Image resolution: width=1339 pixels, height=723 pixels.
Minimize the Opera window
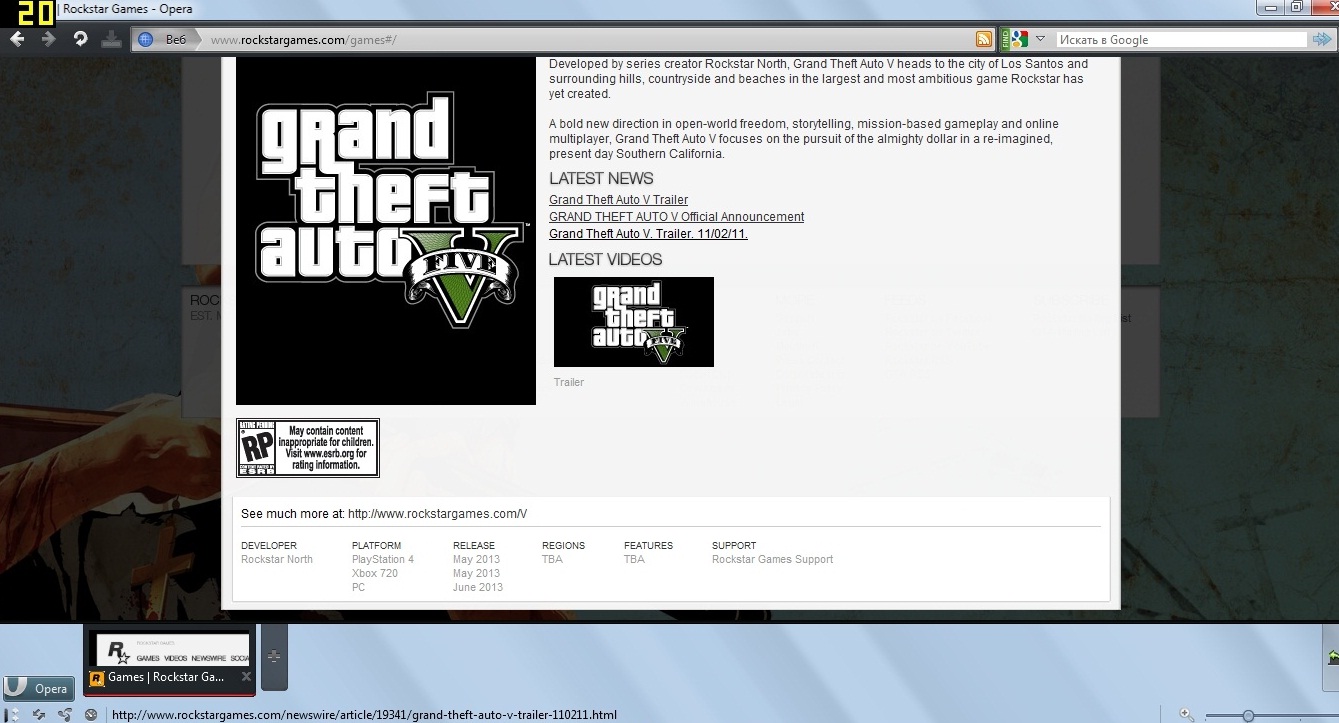pyautogui.click(x=1271, y=8)
